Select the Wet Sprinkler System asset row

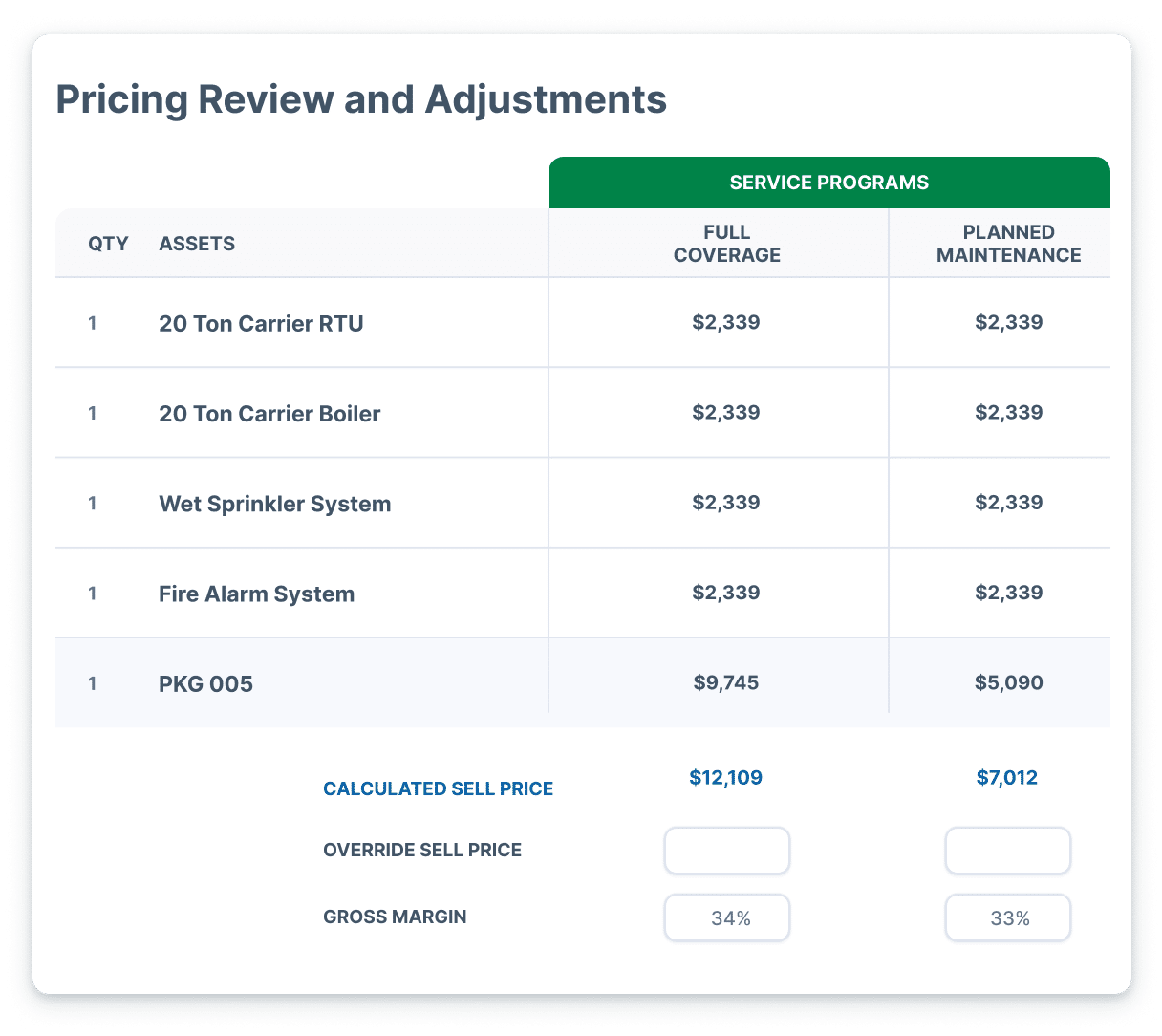pyautogui.click(x=274, y=504)
